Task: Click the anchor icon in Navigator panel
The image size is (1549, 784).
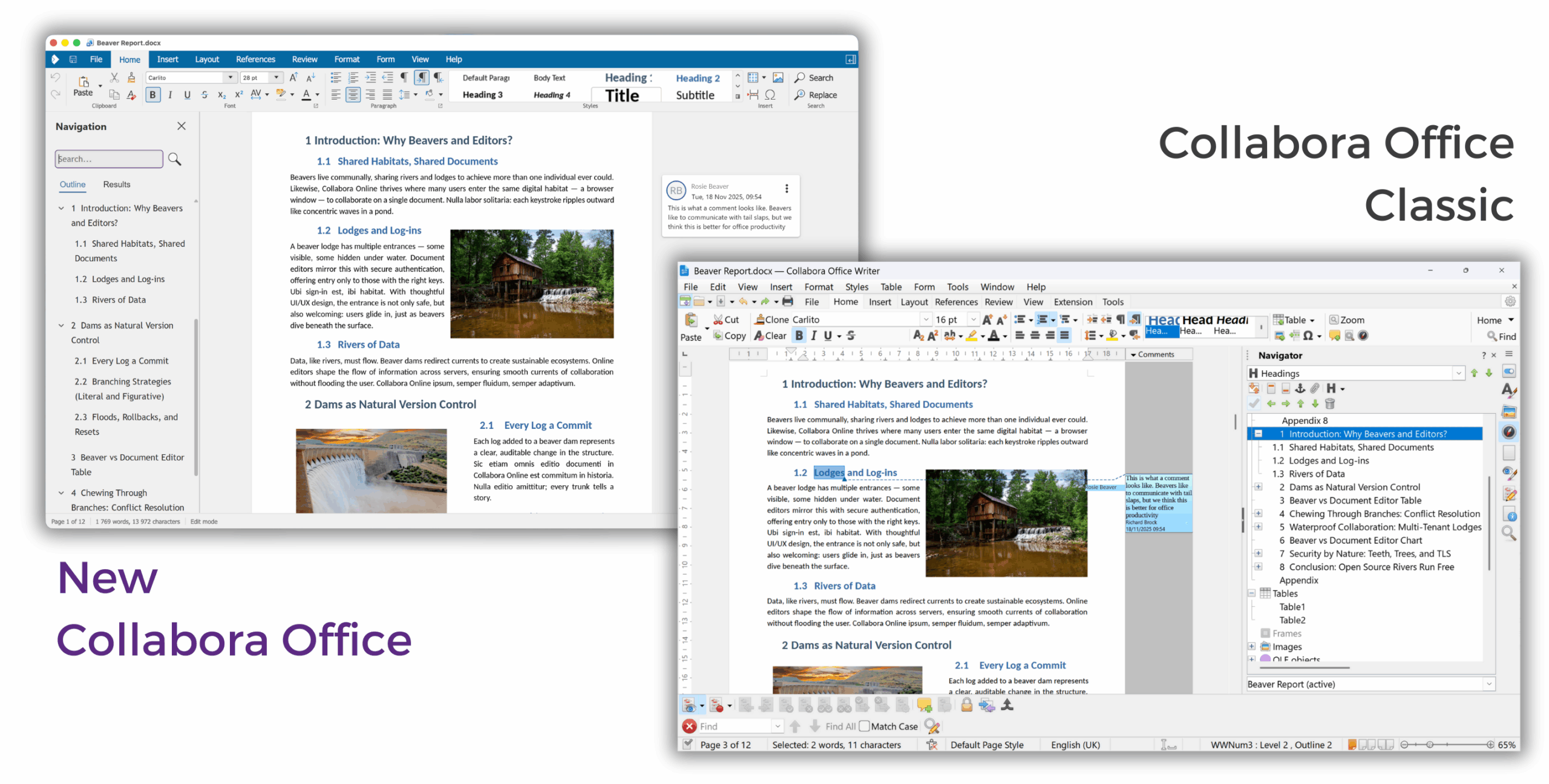Action: click(x=1299, y=388)
